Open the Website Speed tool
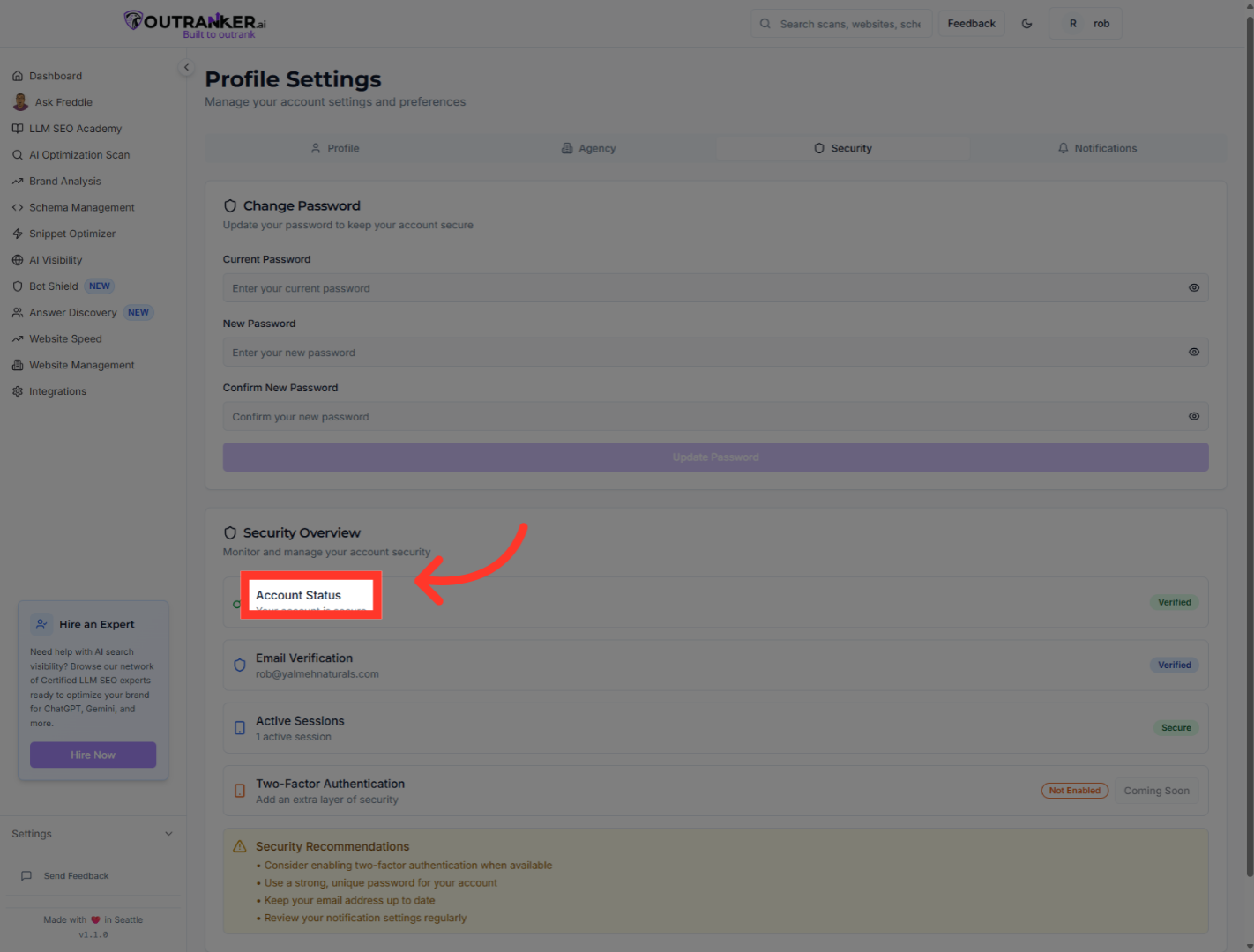Viewport: 1254px width, 952px height. 65,338
